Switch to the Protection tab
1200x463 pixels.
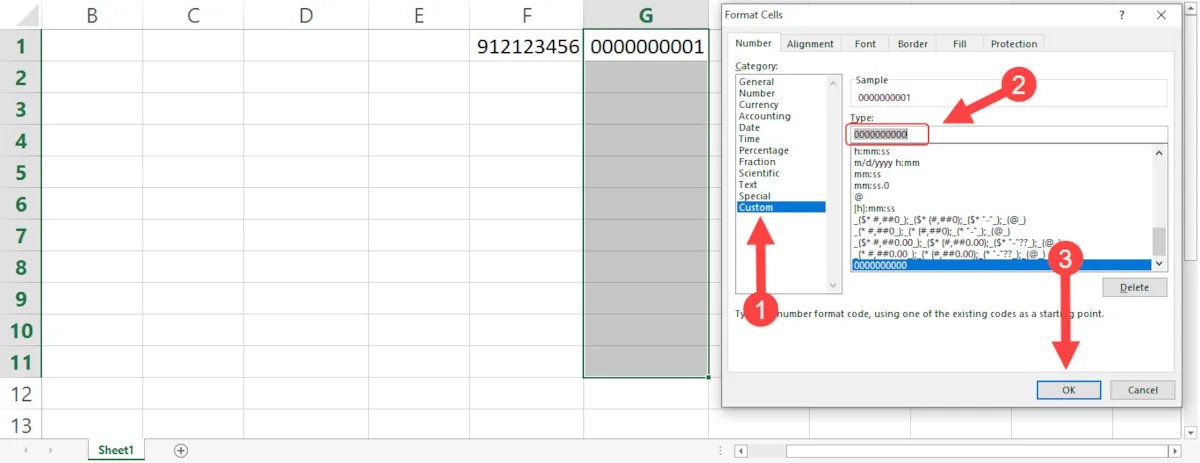click(1014, 44)
